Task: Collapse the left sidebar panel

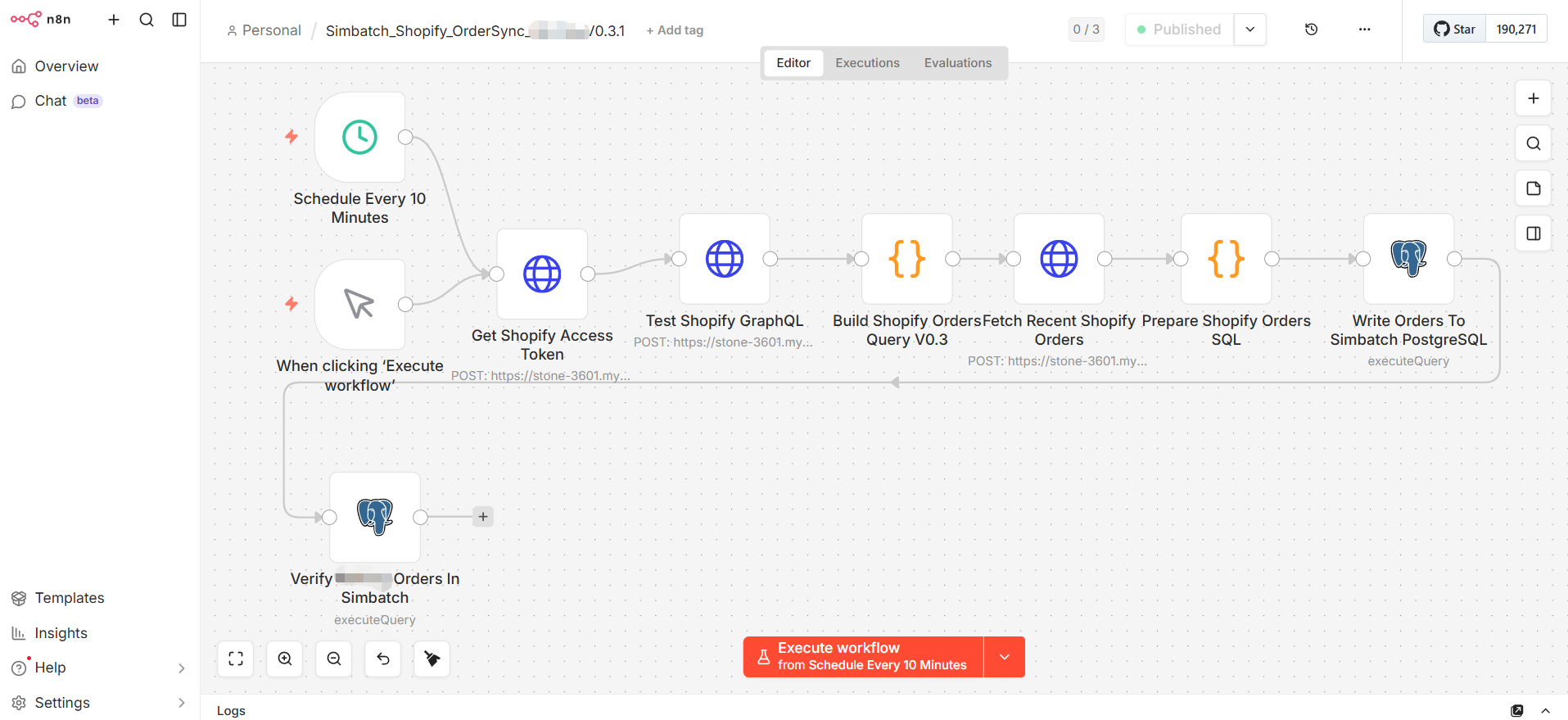Action: [x=179, y=20]
